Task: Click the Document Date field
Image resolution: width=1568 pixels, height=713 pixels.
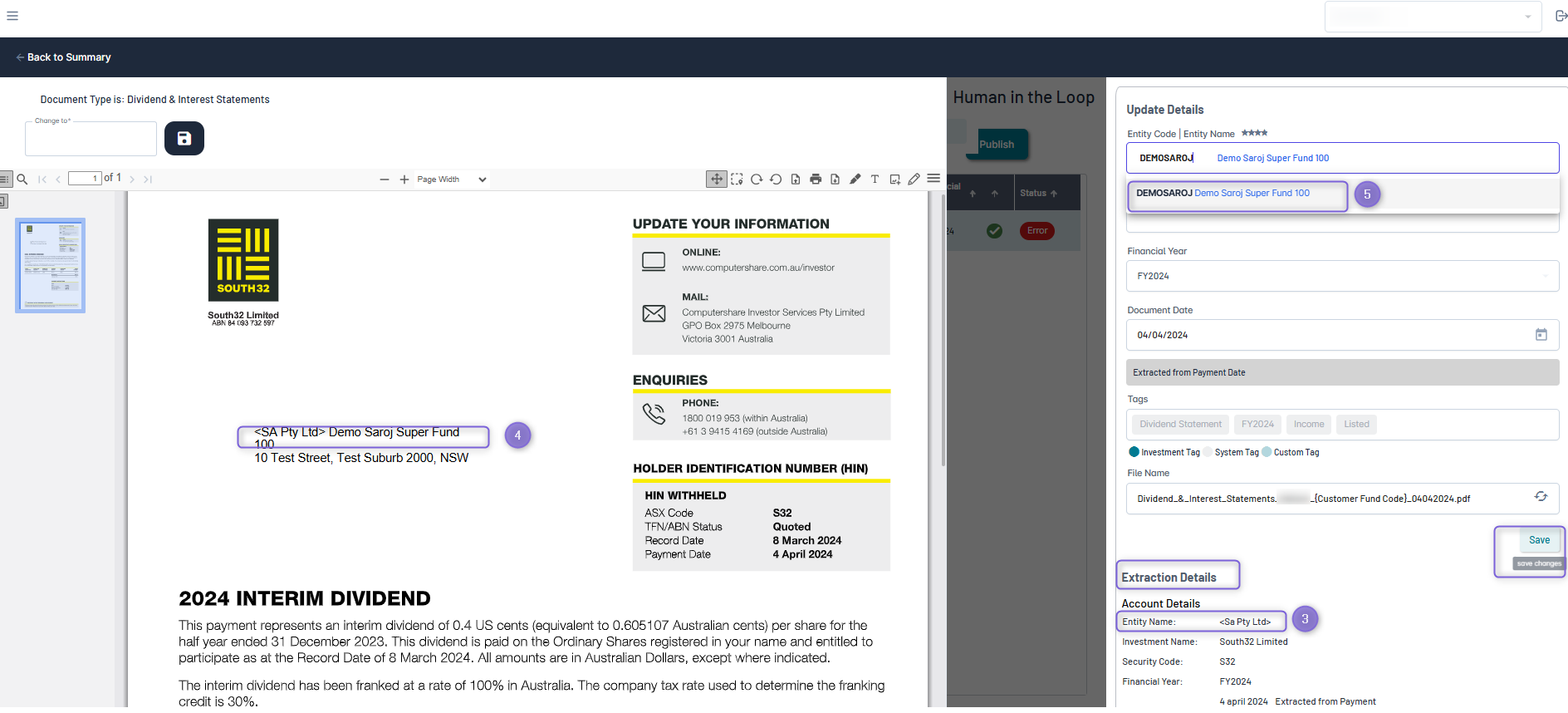Action: [x=1342, y=335]
